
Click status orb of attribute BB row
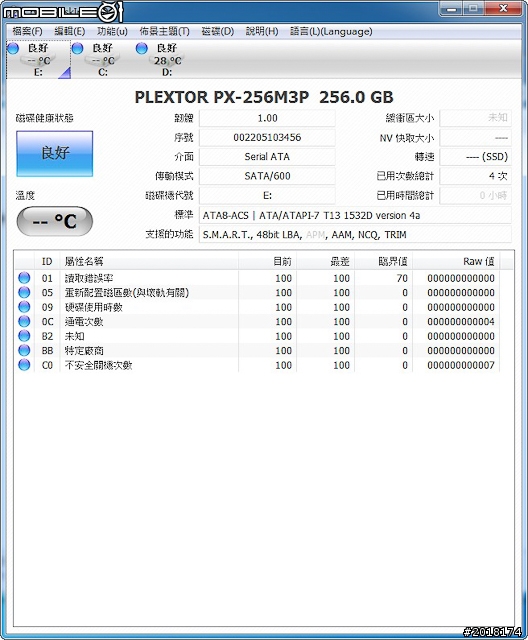click(x=24, y=350)
